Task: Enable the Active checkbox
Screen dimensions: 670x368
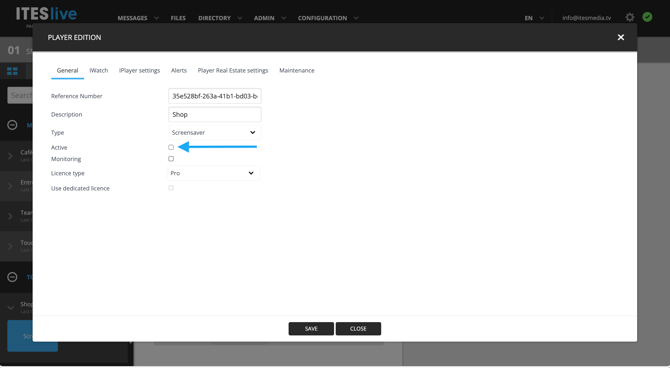Action: [171, 147]
